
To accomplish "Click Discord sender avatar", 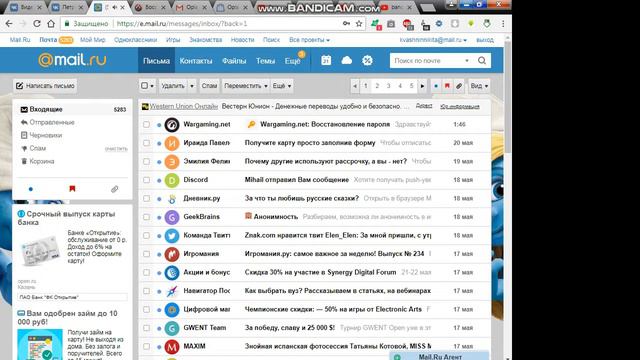I will pos(172,180).
